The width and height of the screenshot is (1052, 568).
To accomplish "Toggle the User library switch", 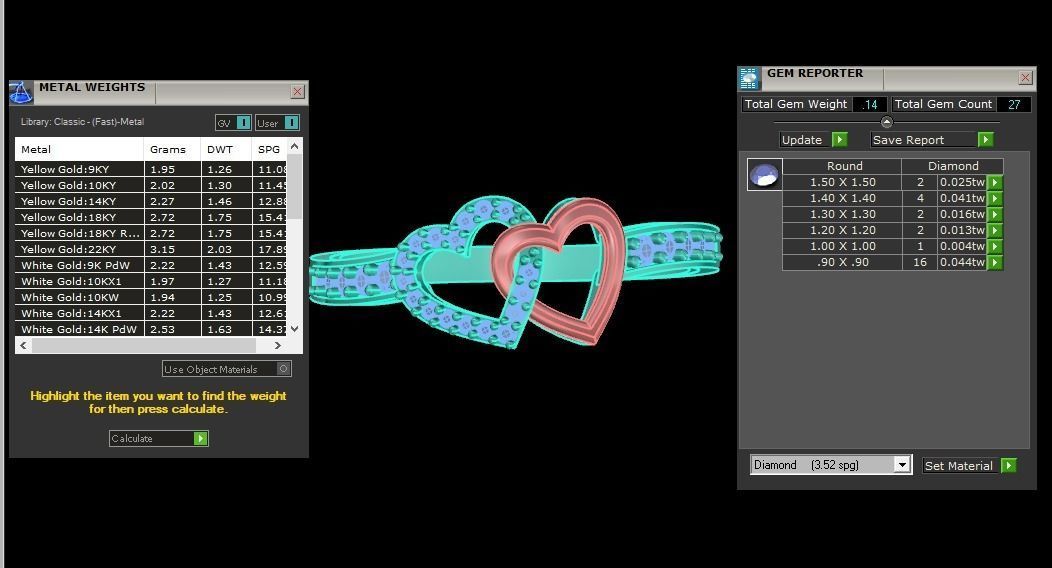I will pos(277,123).
